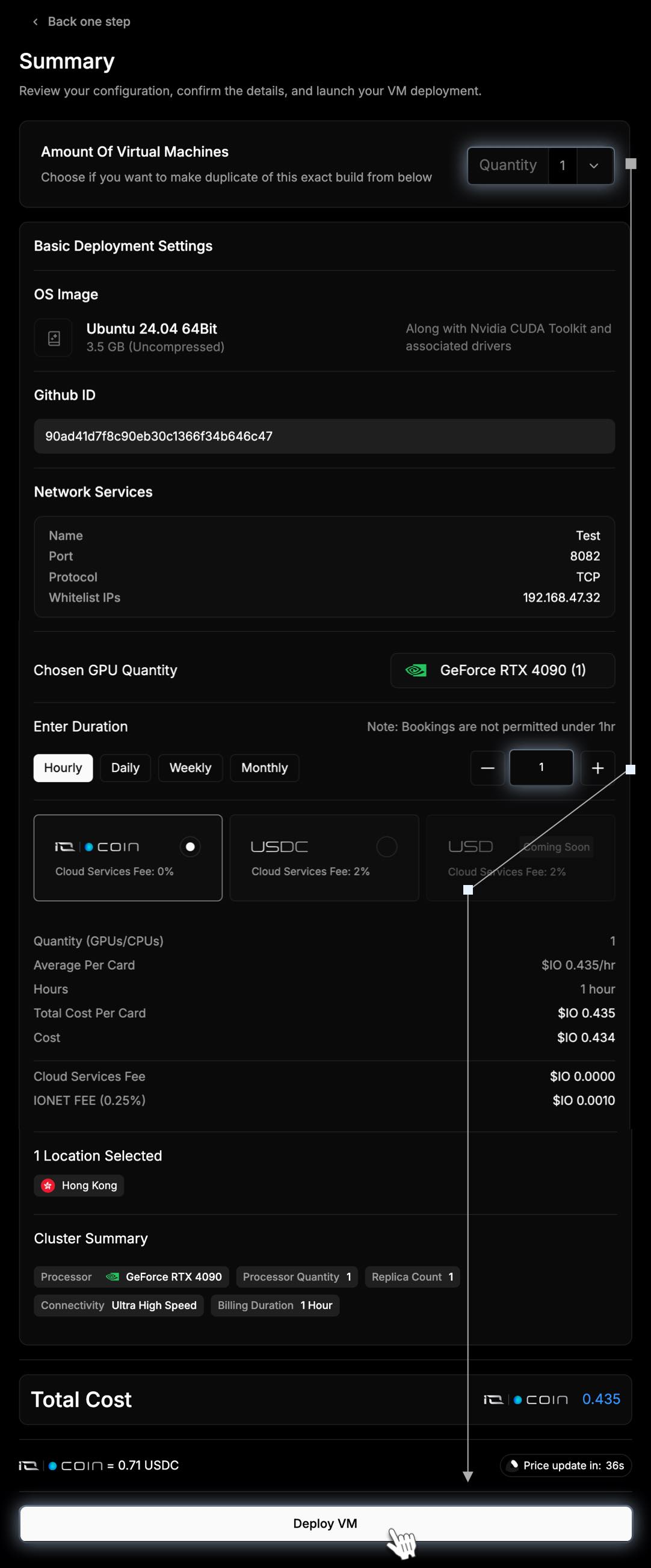Screen dimensions: 651x1568
Task: Select USDC payment radio button
Action: pyautogui.click(x=387, y=847)
